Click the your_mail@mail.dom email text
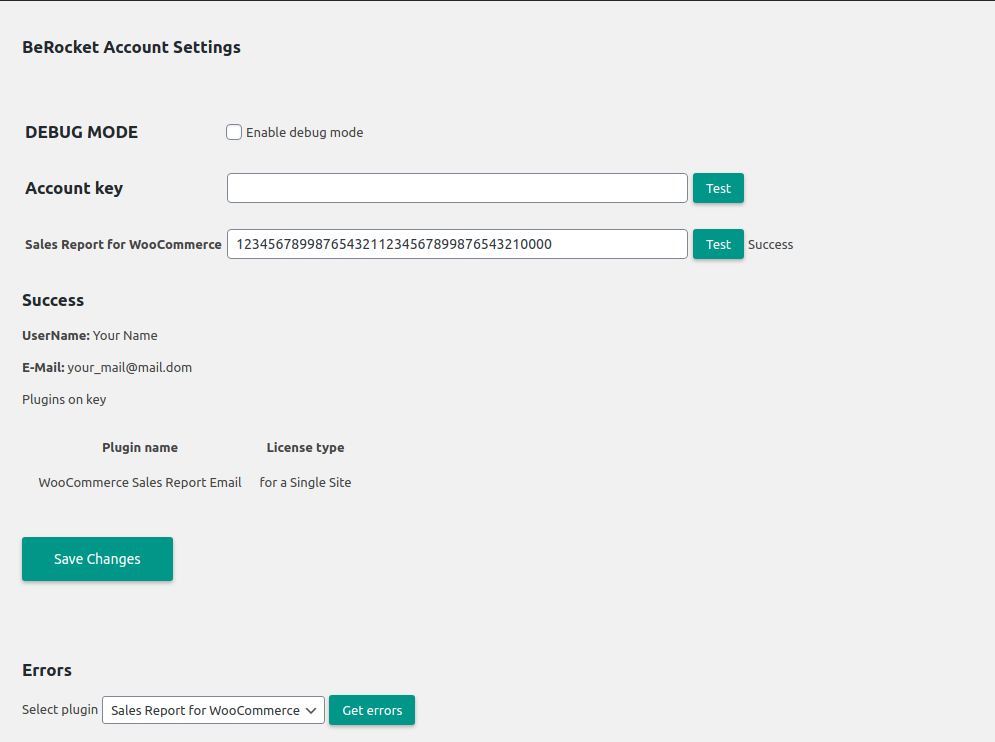Image resolution: width=995 pixels, height=742 pixels. tap(129, 367)
